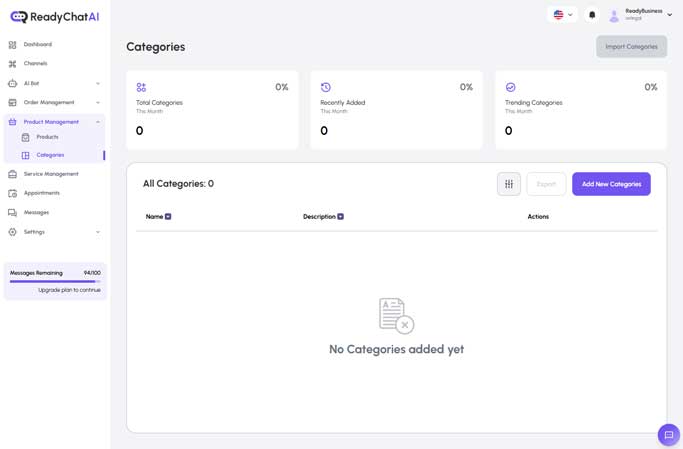Viewport: 683px width, 449px height.
Task: Sort by the Name column arrow
Action: point(168,217)
